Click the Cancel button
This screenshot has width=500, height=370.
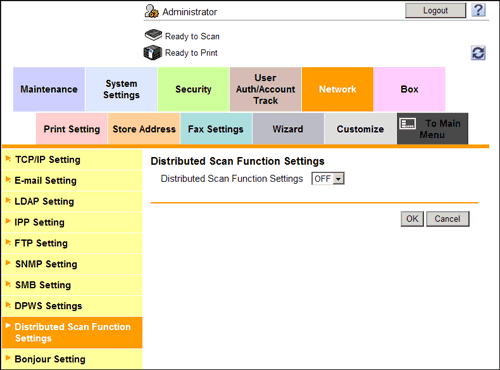pos(448,219)
